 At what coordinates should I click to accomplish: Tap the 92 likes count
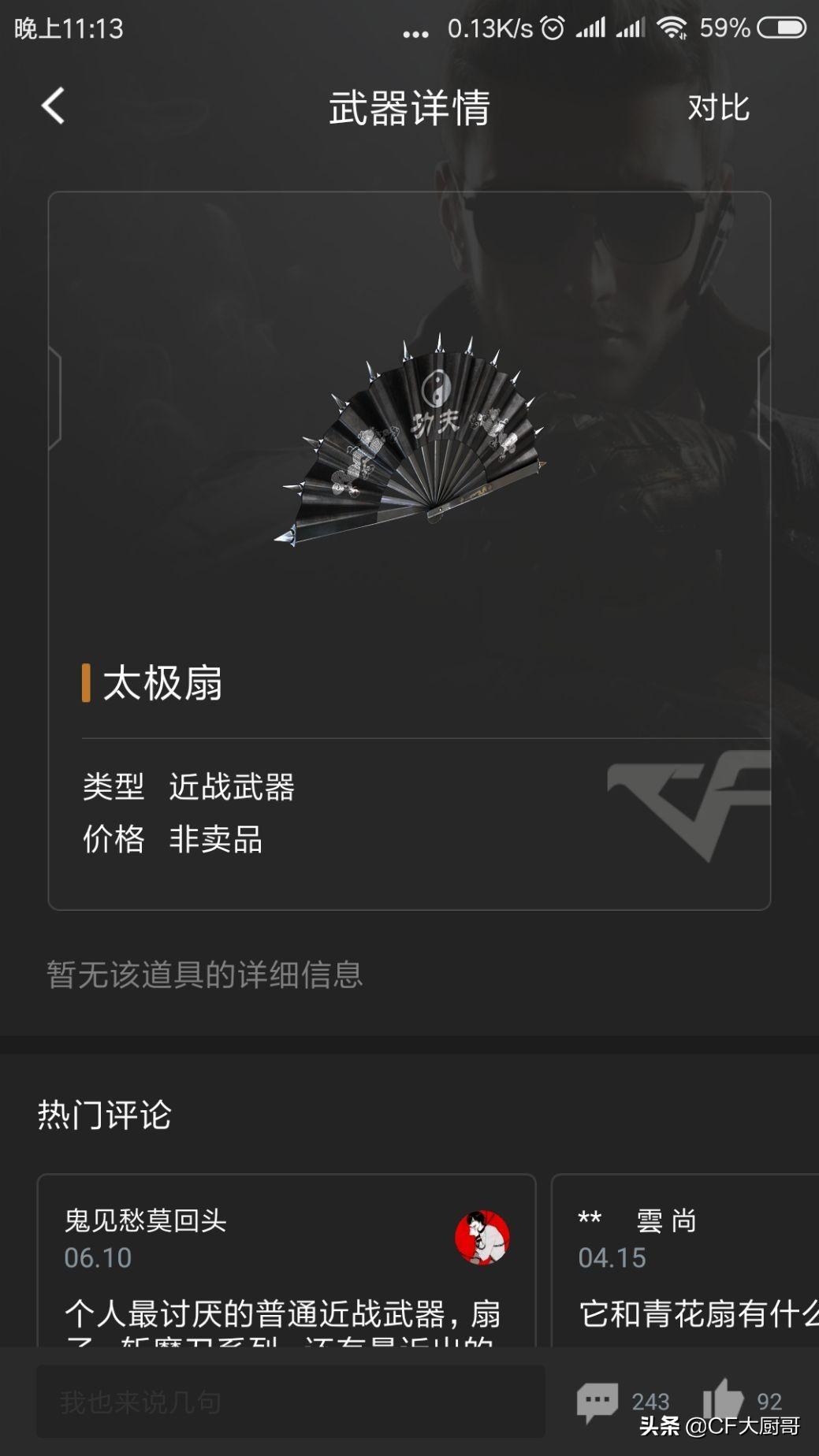[769, 1402]
